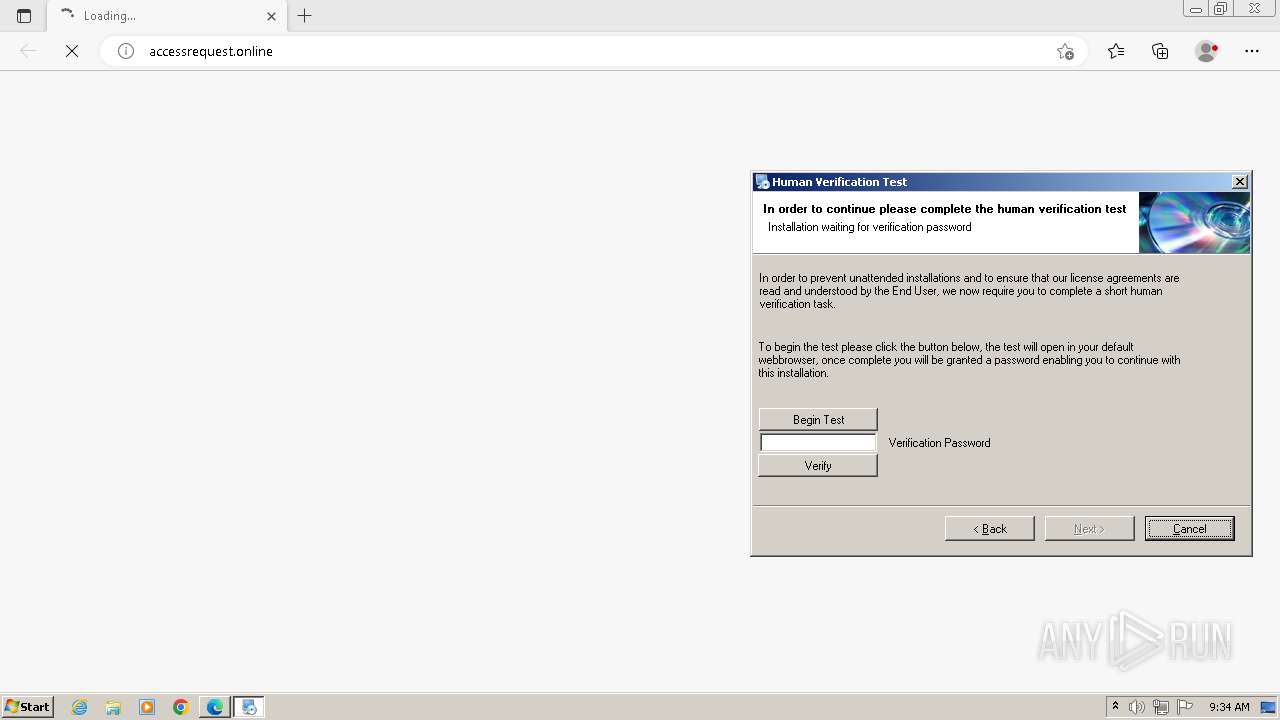The height and width of the screenshot is (720, 1280).
Task: Show hidden system tray icons
Action: pos(1115,707)
